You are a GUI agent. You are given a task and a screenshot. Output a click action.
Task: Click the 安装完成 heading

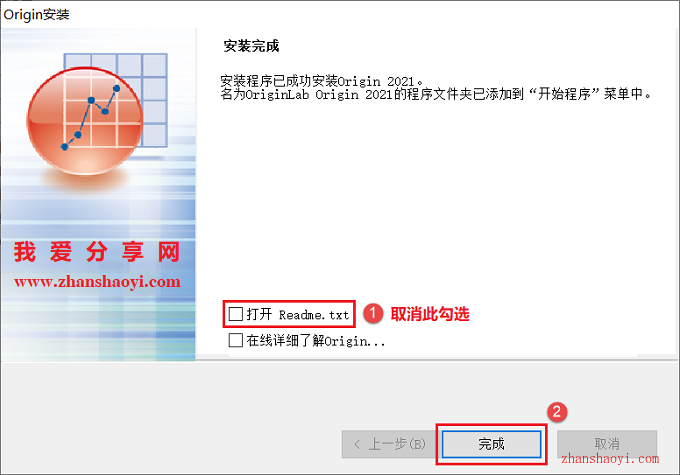coord(251,46)
